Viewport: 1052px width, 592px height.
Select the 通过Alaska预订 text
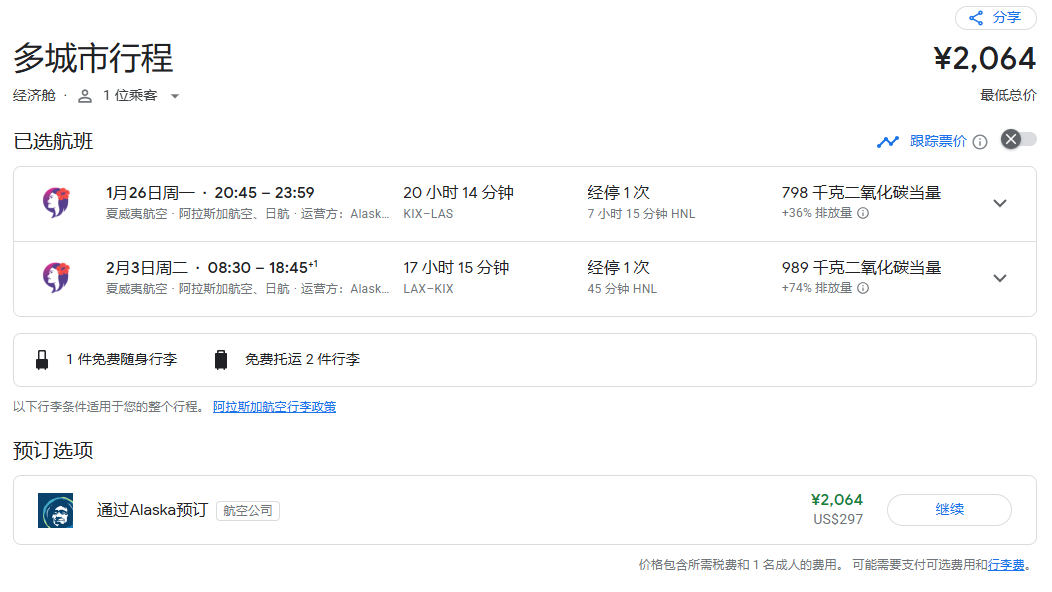tap(152, 510)
